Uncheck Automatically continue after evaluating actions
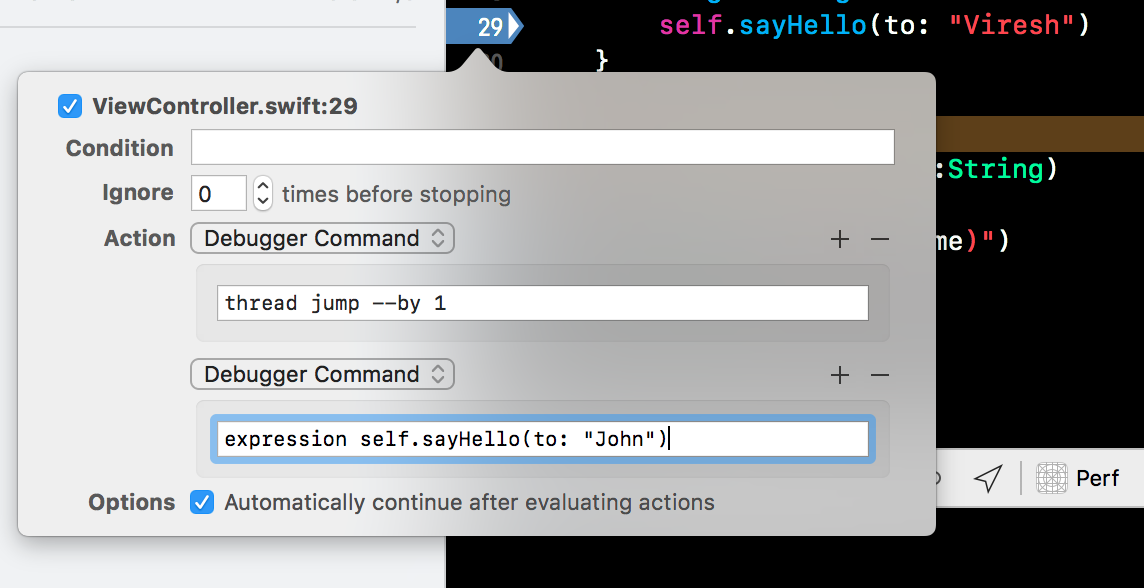This screenshot has height=588, width=1144. click(x=202, y=502)
